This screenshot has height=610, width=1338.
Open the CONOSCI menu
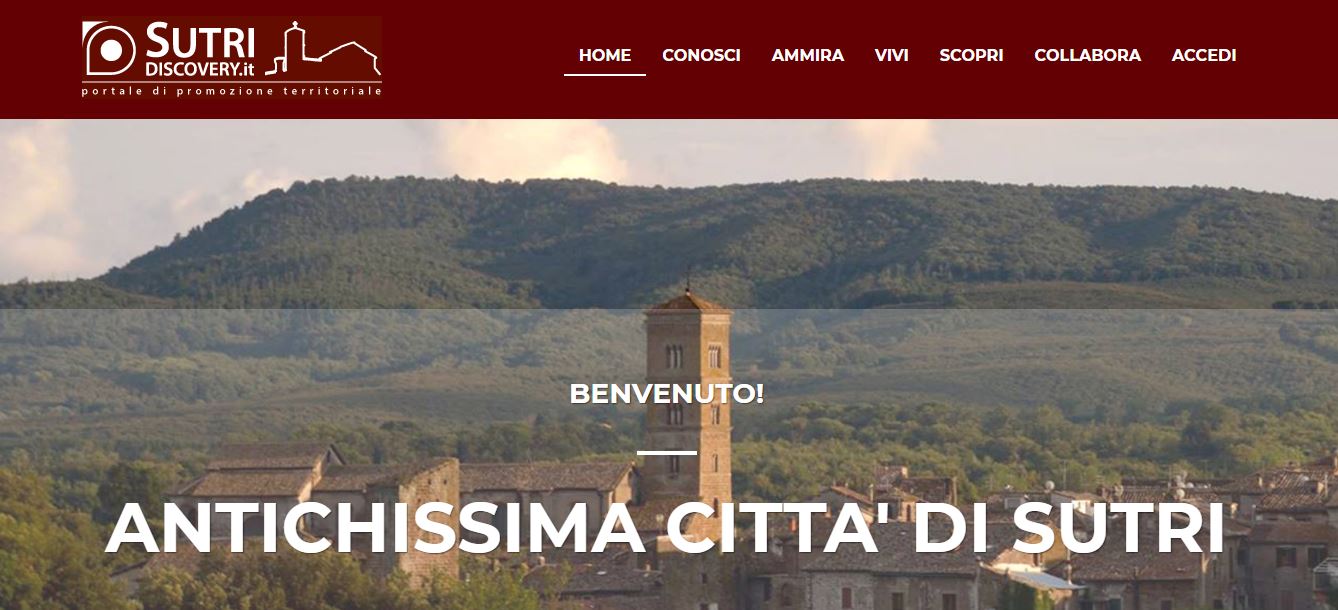tap(701, 55)
